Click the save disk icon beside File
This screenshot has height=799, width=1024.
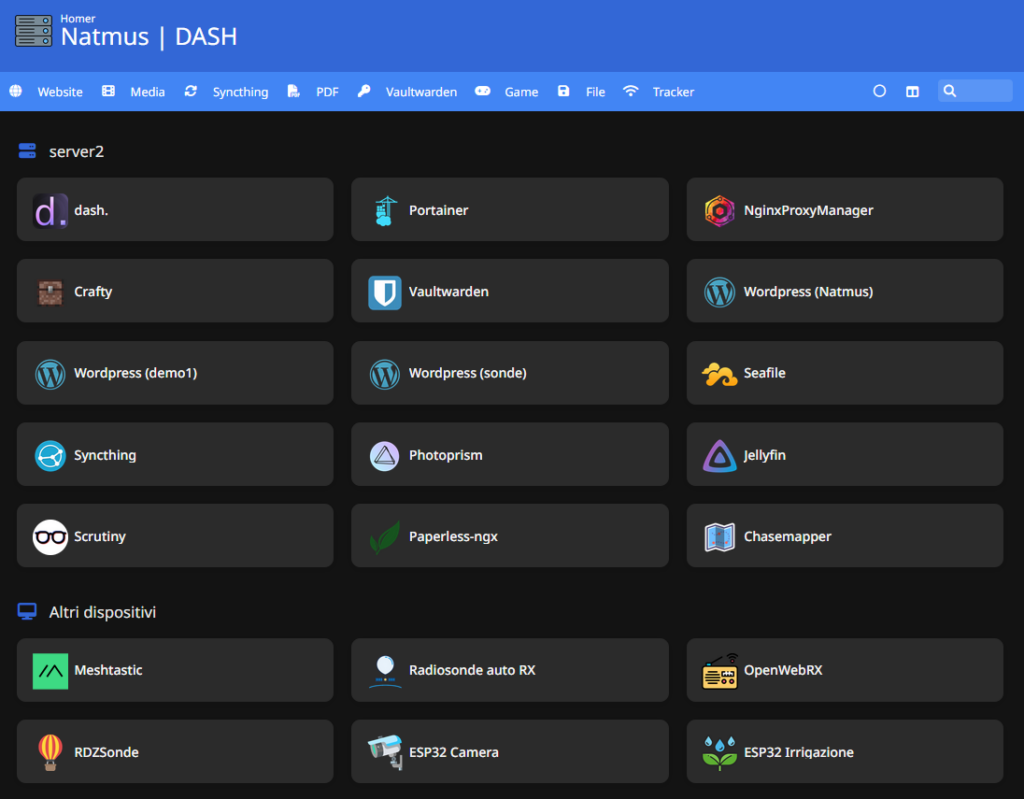click(564, 91)
